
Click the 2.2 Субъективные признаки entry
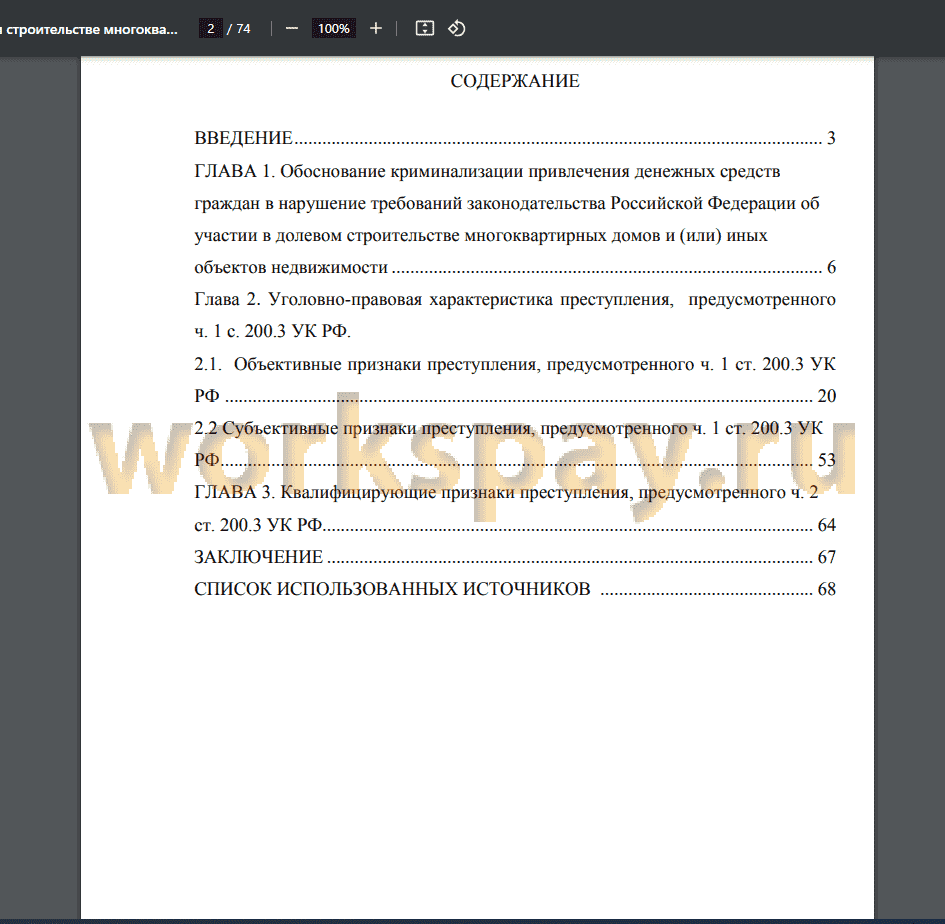(515, 444)
